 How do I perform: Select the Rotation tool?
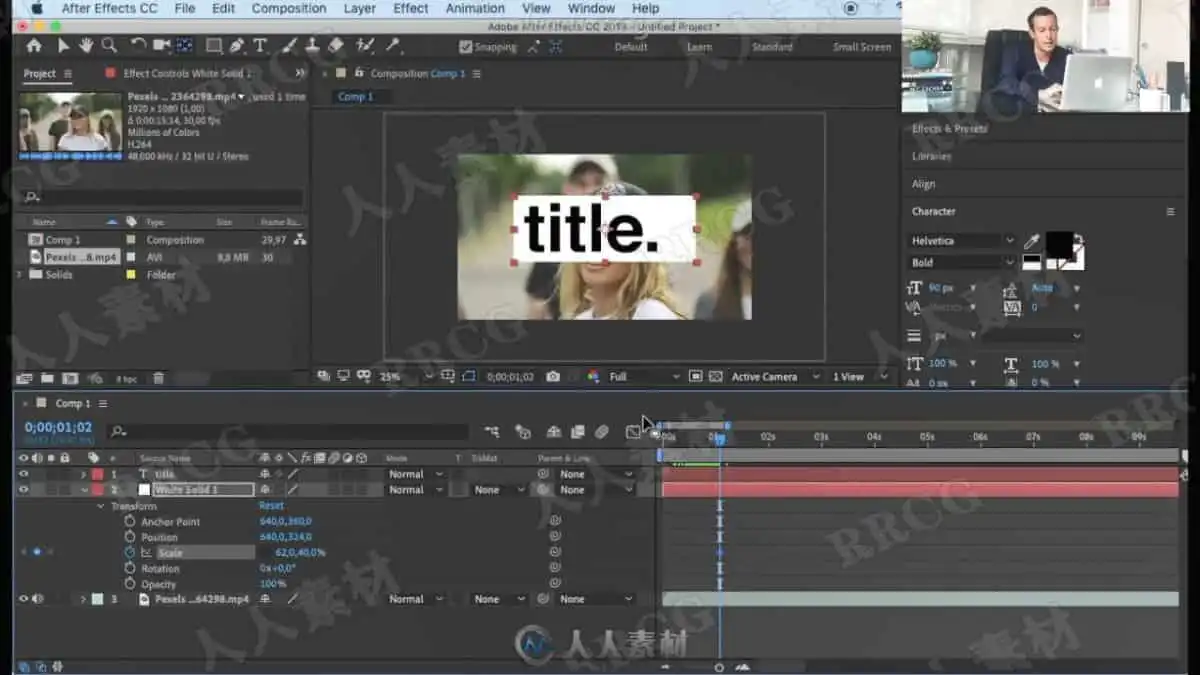pos(138,46)
